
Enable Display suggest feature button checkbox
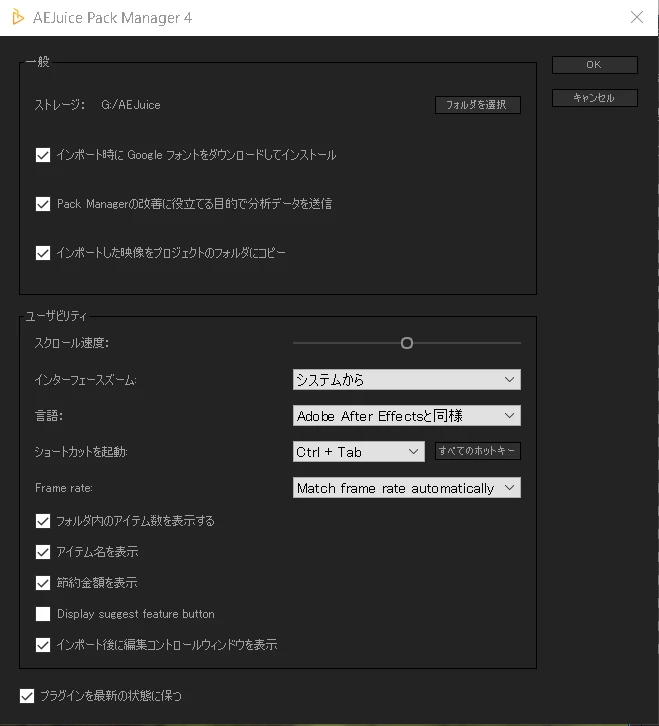(x=43, y=614)
